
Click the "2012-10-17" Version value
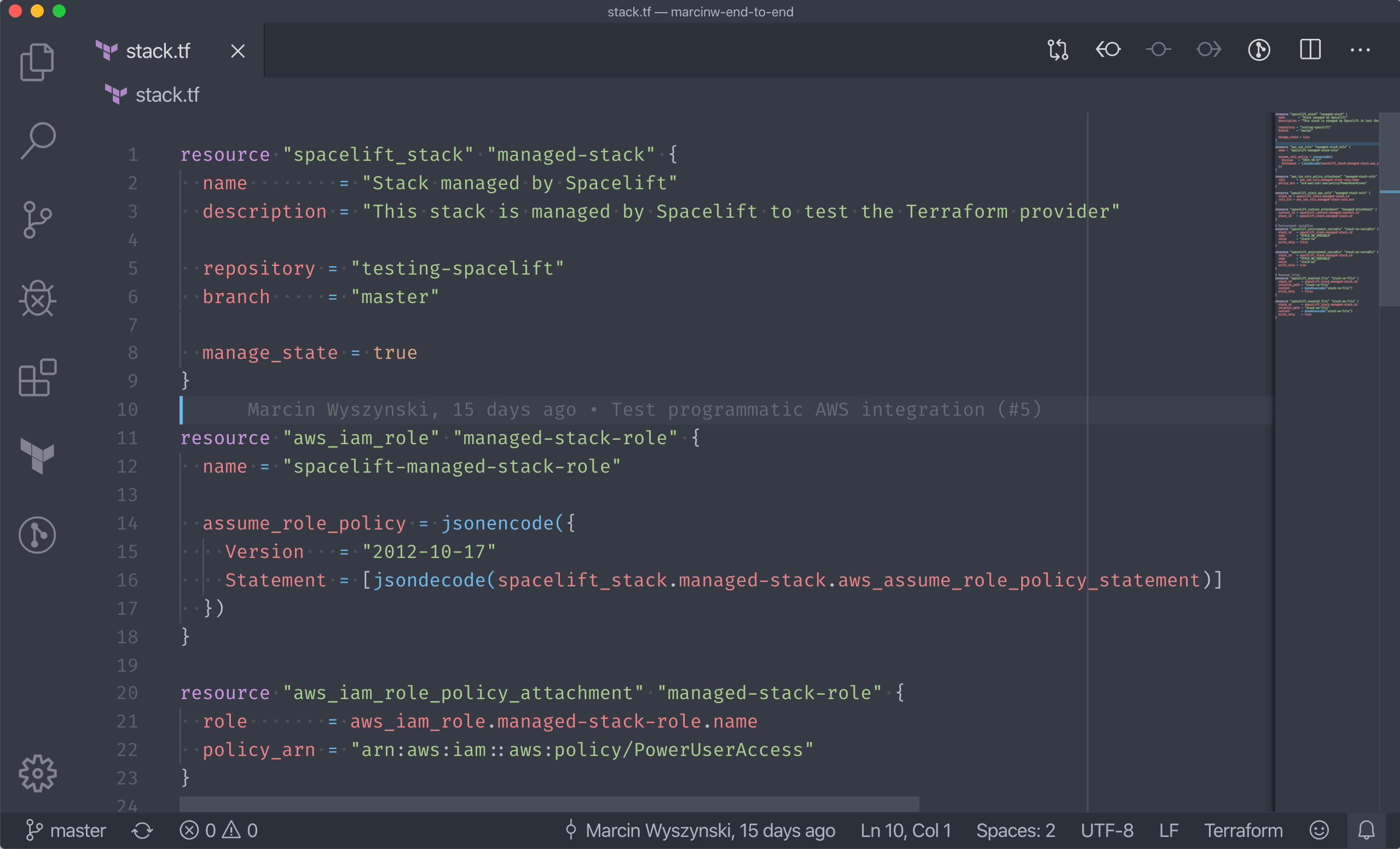tap(429, 551)
